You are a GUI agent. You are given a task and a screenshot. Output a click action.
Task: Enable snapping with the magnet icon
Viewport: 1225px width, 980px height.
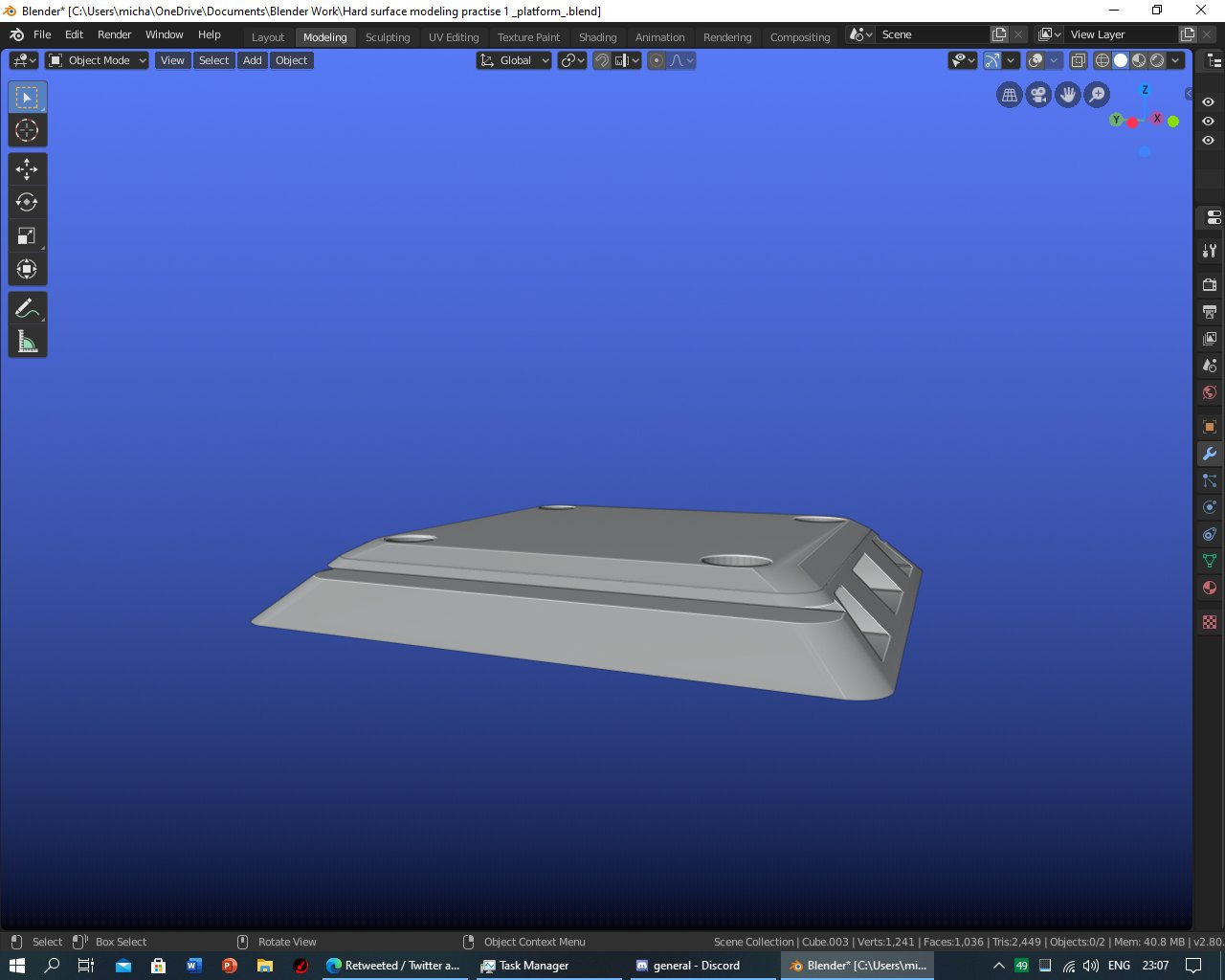tap(602, 60)
